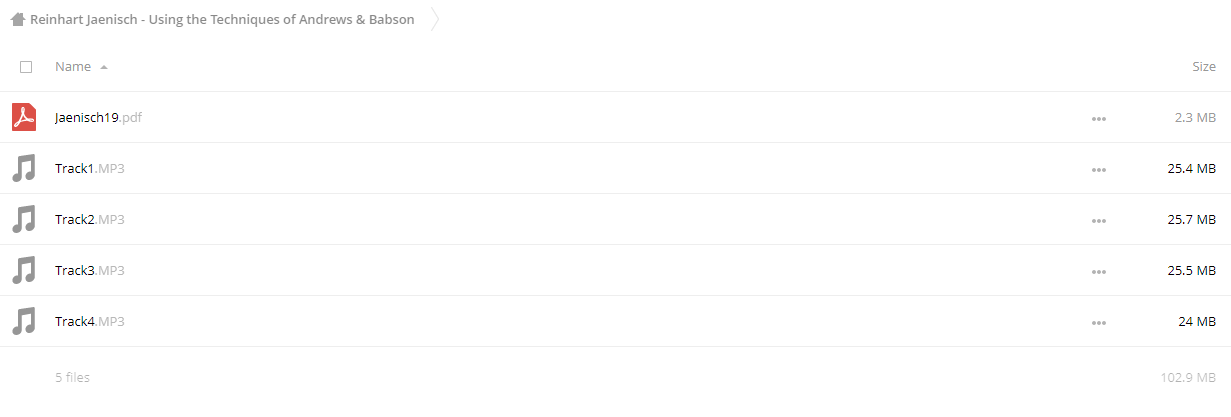1231x417 pixels.
Task: Click the music note icon for Track2
Action: [x=24, y=219]
